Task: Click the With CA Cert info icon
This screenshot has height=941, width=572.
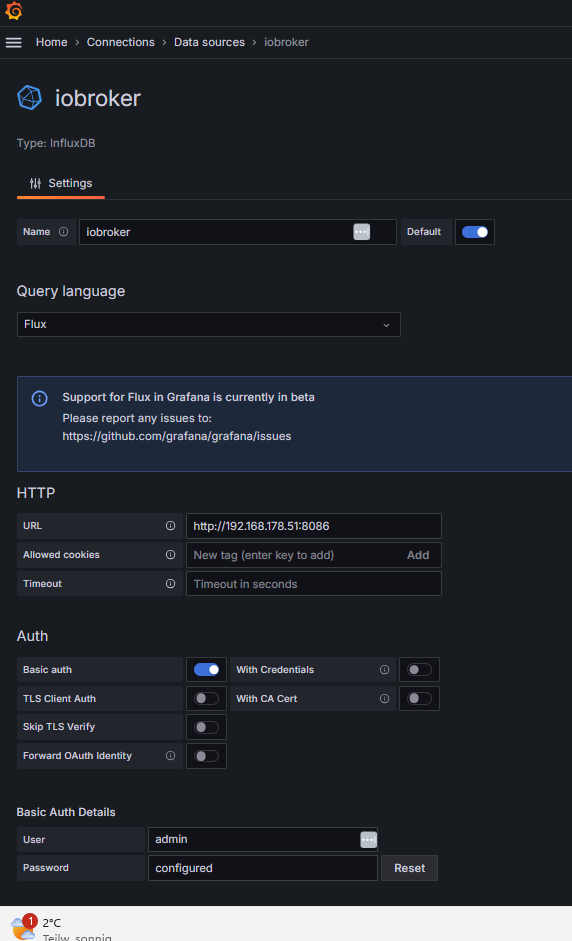Action: coord(384,699)
